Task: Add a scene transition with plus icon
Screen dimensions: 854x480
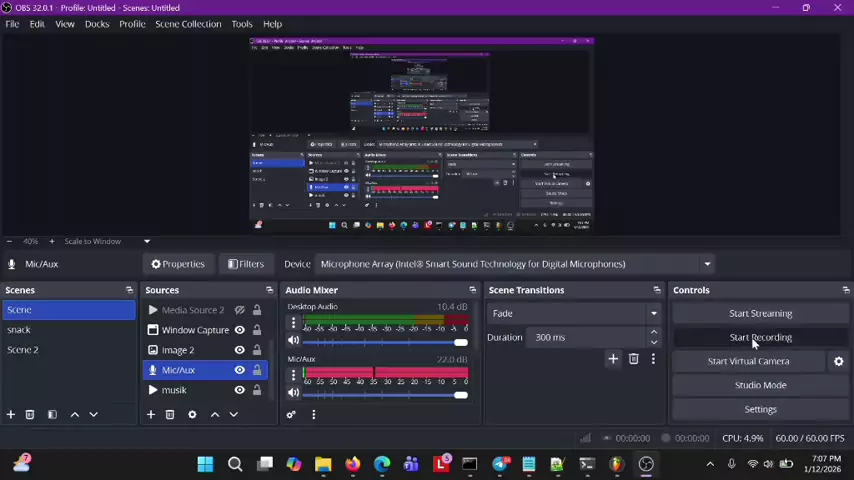Action: coord(613,359)
